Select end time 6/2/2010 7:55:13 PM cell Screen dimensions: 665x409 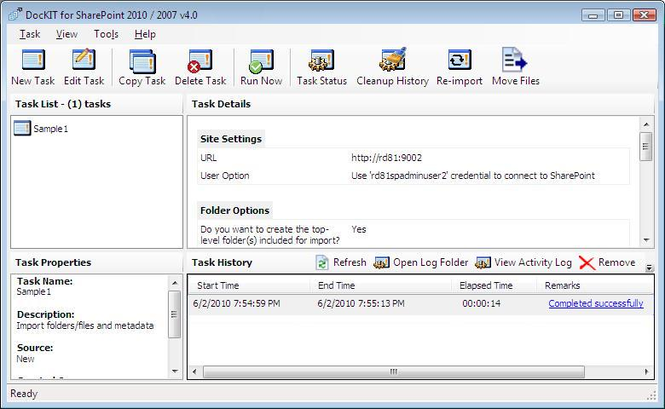(x=361, y=303)
